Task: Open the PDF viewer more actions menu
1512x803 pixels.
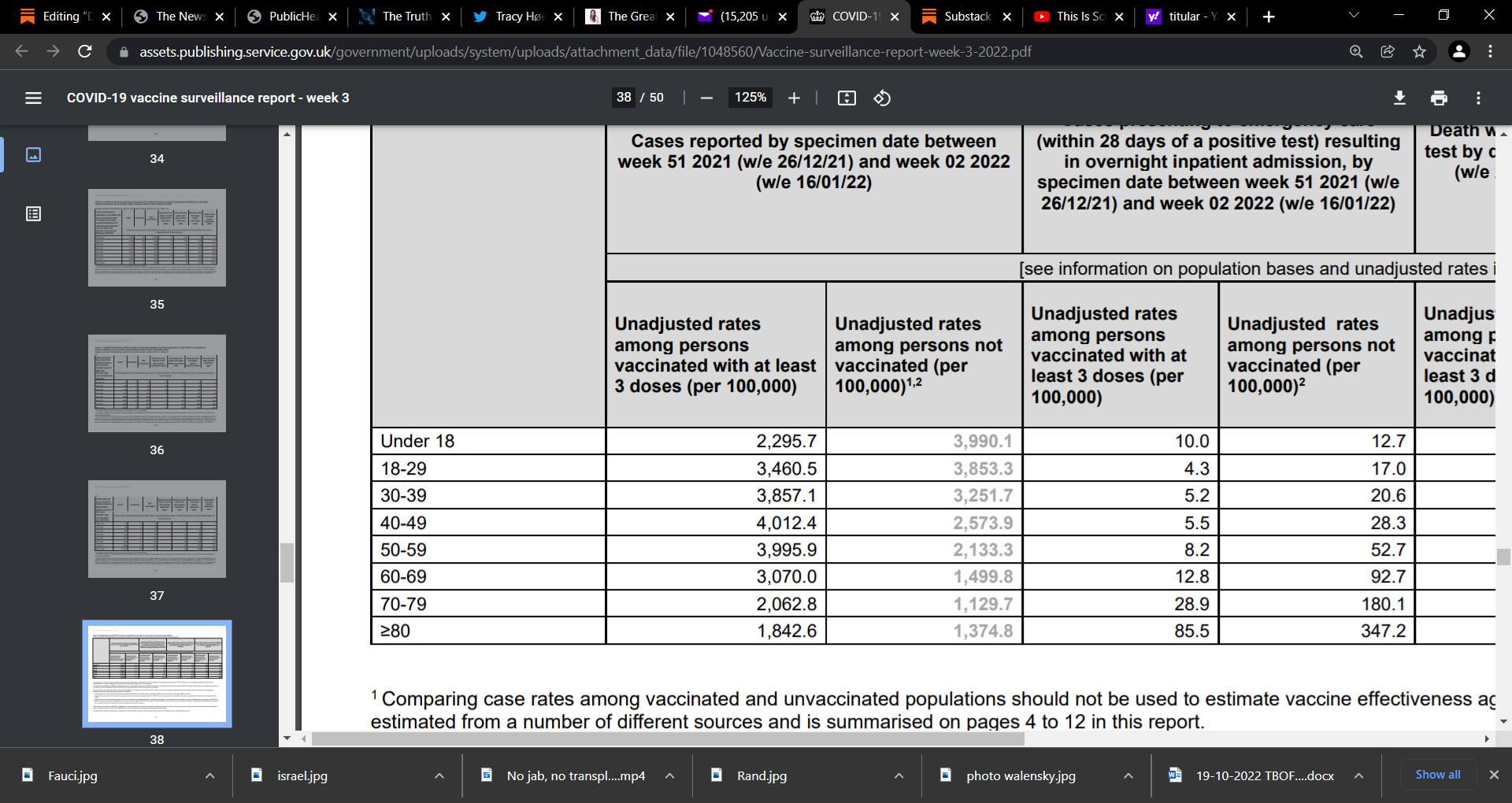Action: (1478, 98)
